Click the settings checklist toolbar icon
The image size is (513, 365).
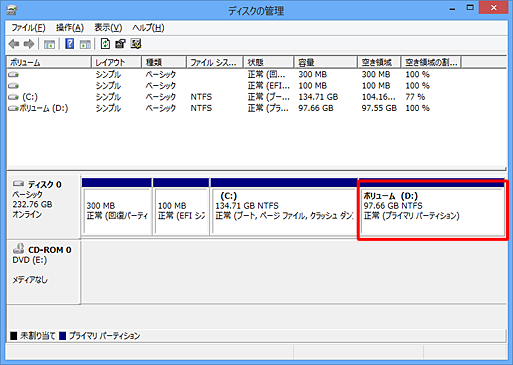[x=136, y=44]
